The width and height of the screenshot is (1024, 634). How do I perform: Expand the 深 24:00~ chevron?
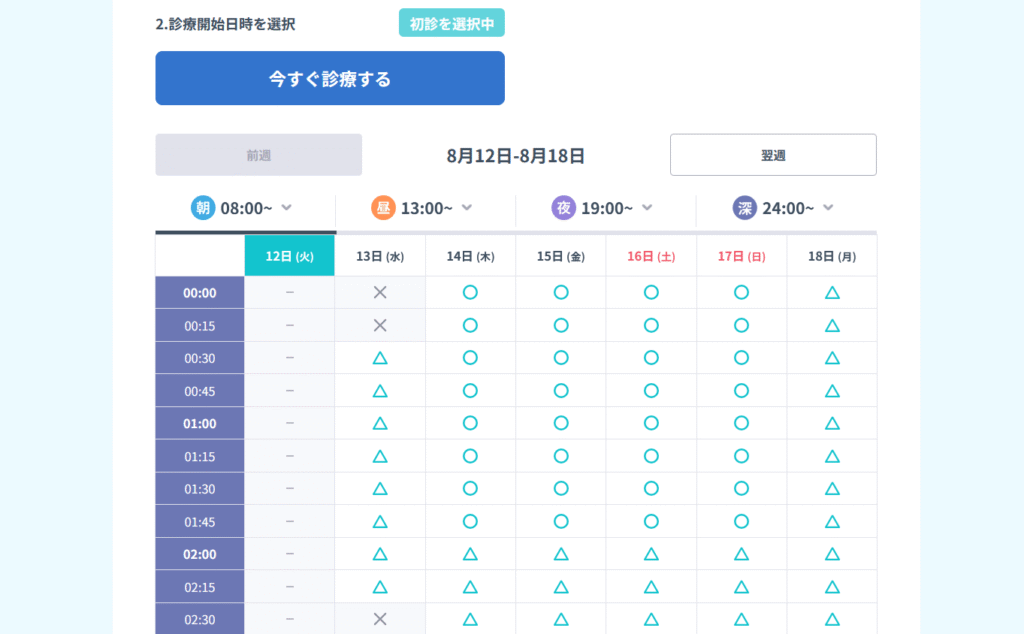[x=828, y=208]
